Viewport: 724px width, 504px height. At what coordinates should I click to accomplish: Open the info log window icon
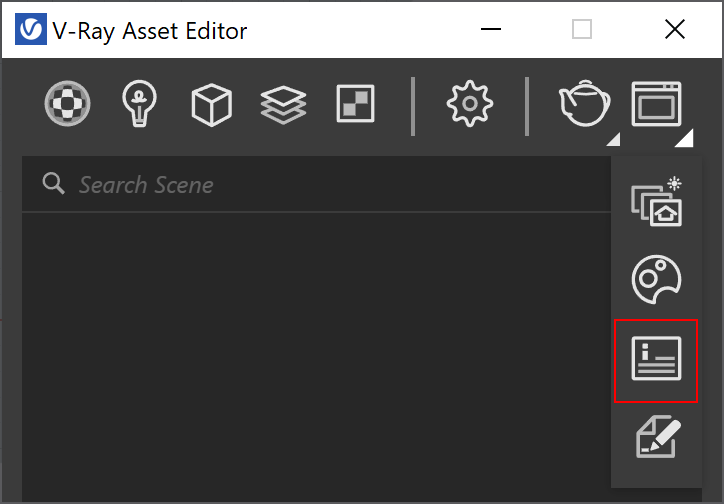pos(656,359)
